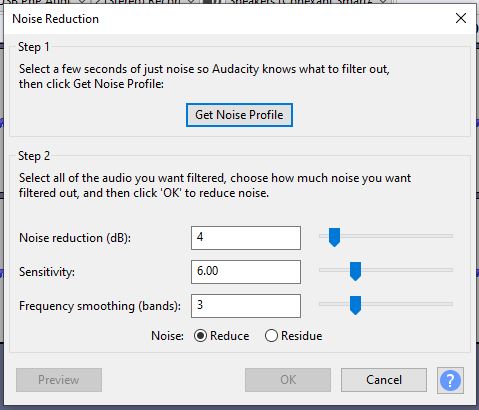The height and width of the screenshot is (410, 479).
Task: Click the Frequency smoothing (bands) label
Action: (x=100, y=306)
